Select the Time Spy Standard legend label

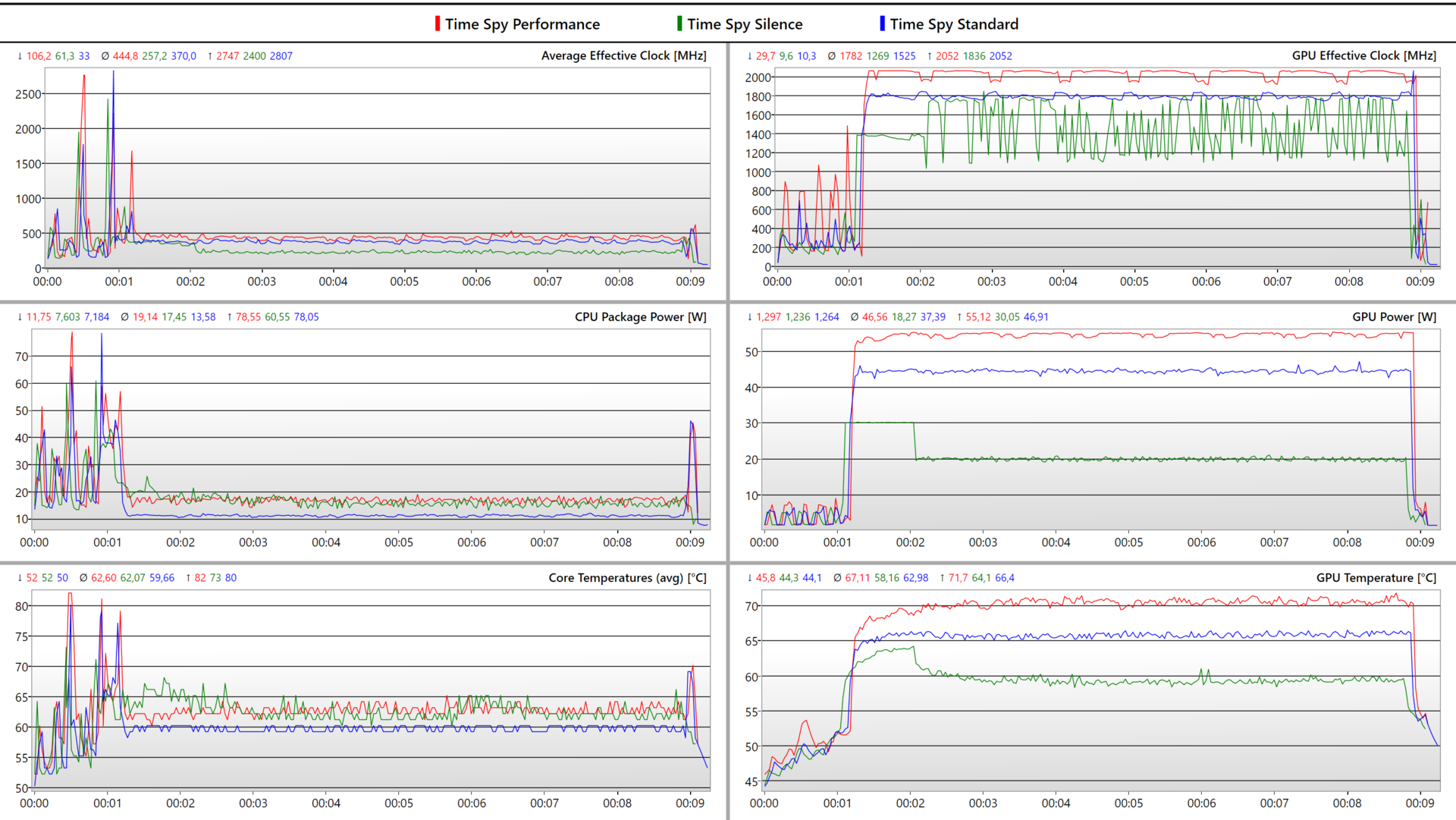coord(953,24)
